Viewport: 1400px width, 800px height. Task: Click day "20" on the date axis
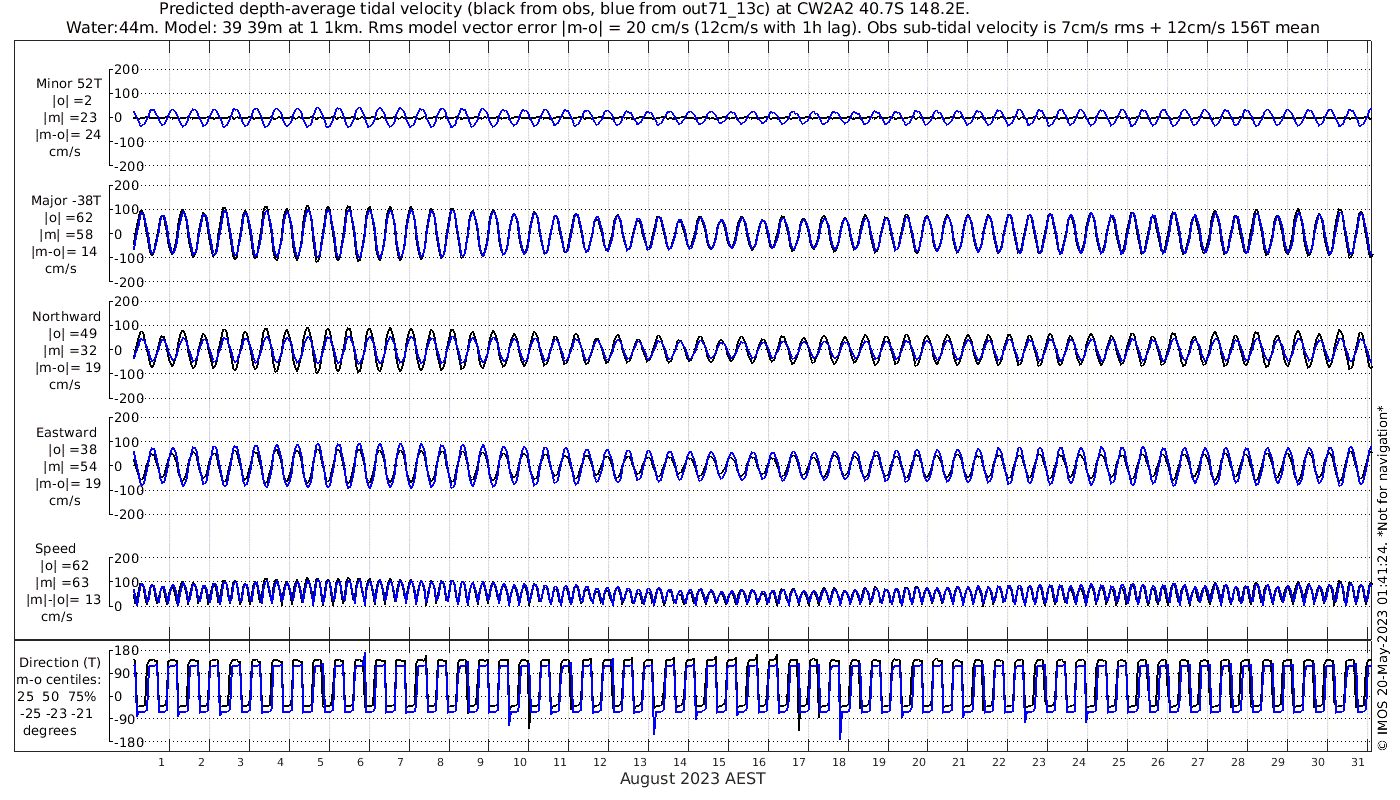(919, 762)
